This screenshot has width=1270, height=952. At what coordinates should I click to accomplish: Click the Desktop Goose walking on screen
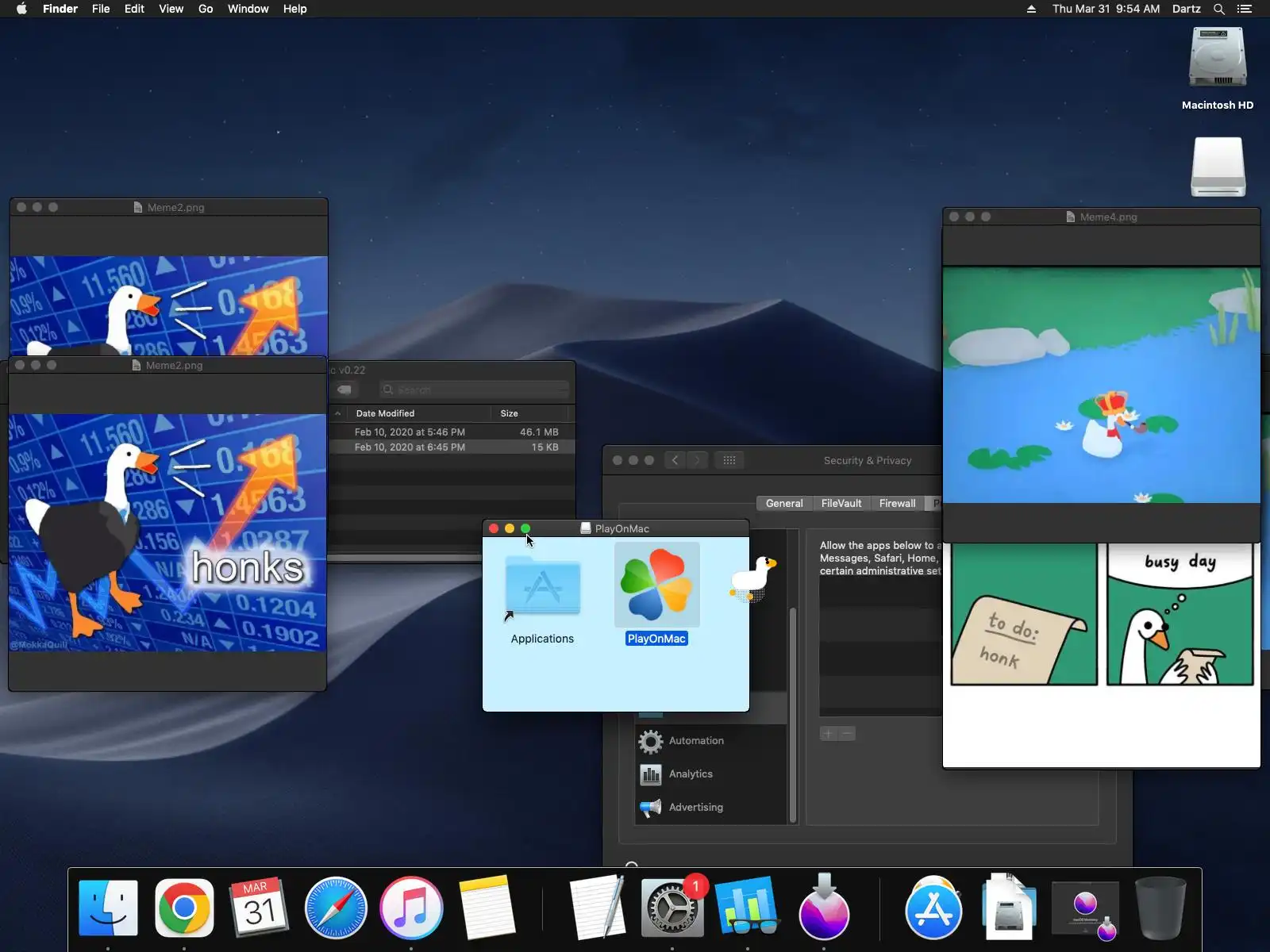(x=752, y=578)
